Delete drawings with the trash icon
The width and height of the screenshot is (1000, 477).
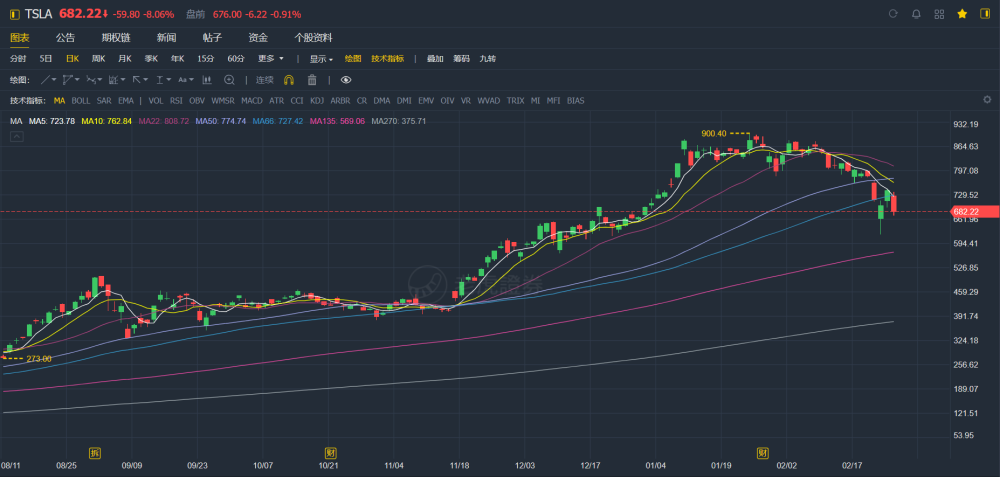pyautogui.click(x=312, y=79)
